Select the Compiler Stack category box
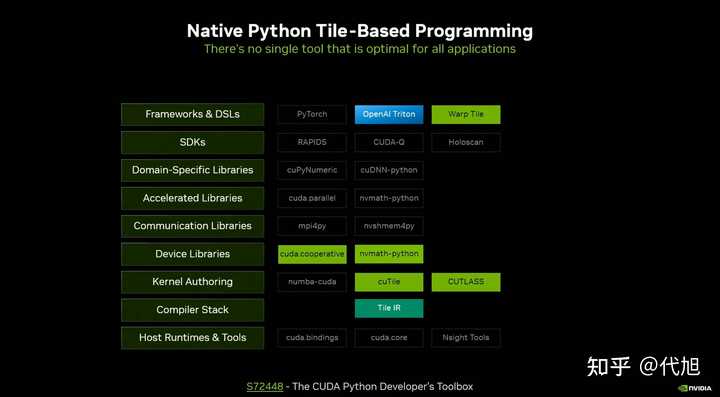Screen dimensions: 720x397 pos(192,310)
